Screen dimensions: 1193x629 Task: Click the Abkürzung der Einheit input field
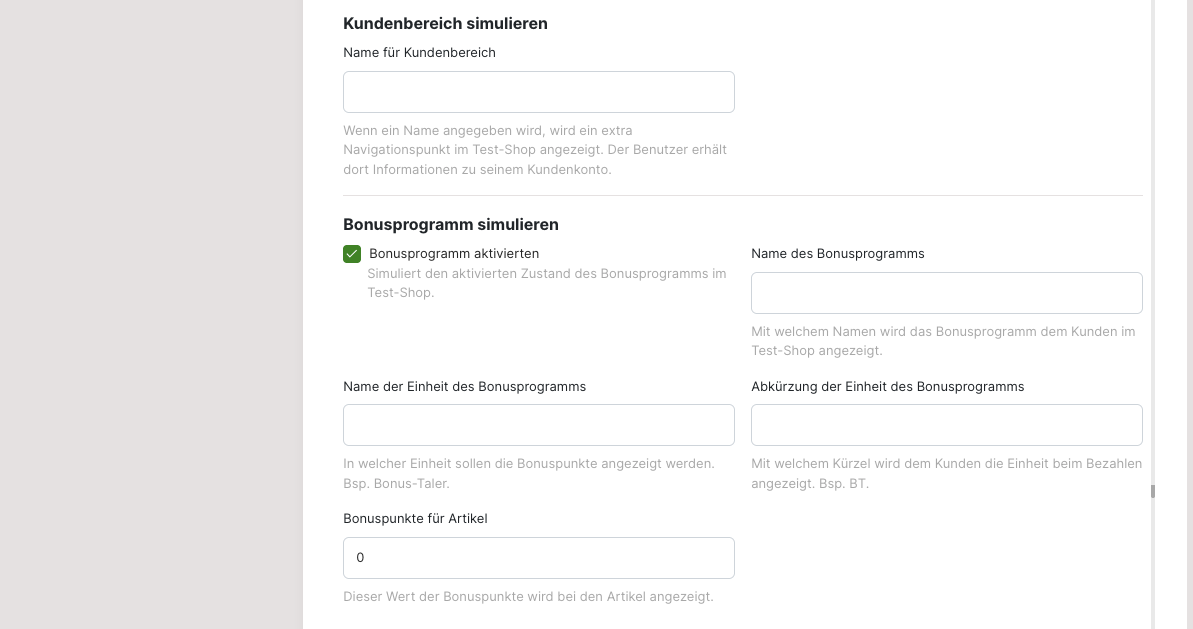[x=946, y=425]
